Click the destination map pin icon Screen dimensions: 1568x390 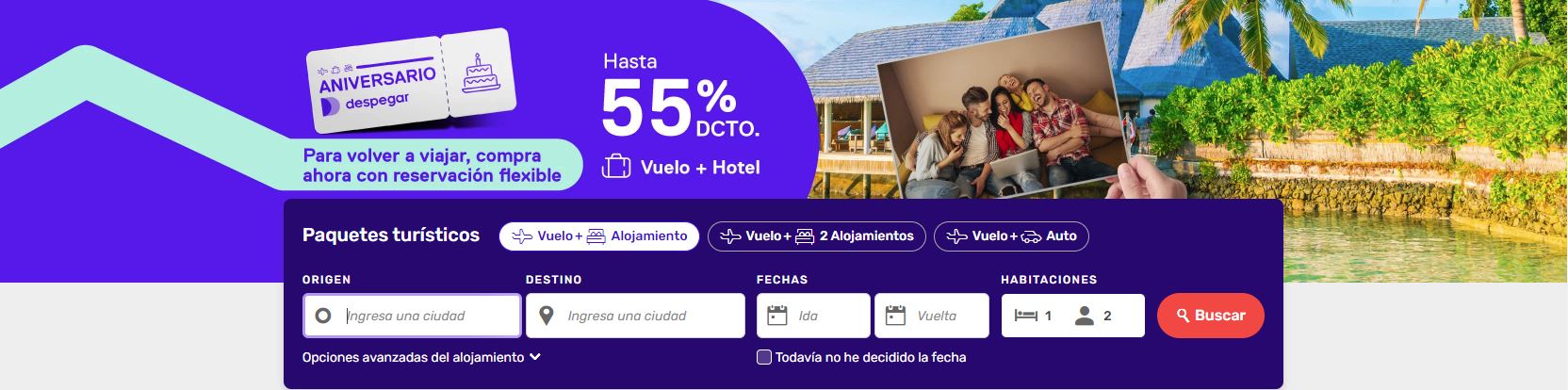(x=546, y=316)
